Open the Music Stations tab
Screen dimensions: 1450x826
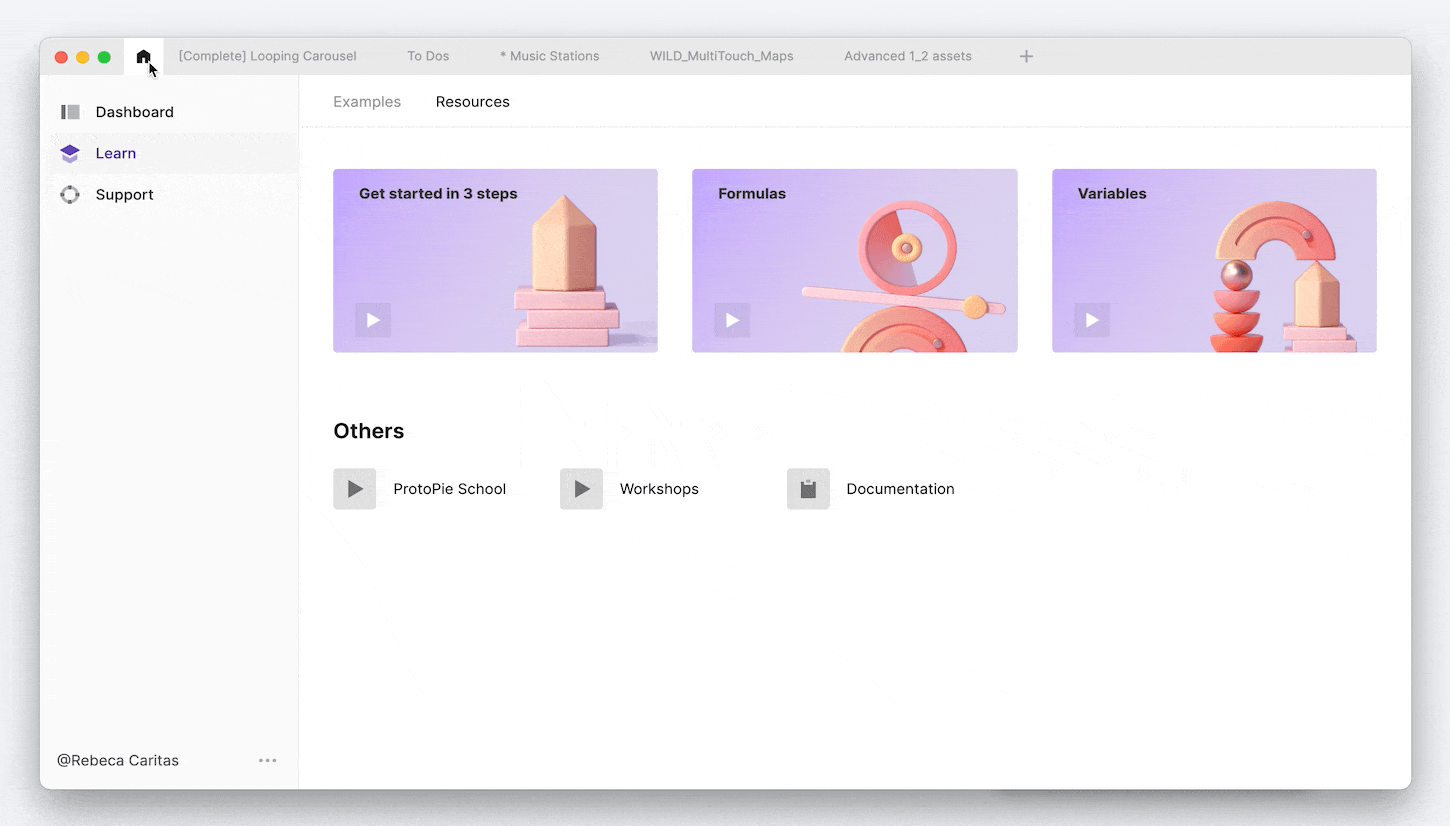[x=549, y=56]
